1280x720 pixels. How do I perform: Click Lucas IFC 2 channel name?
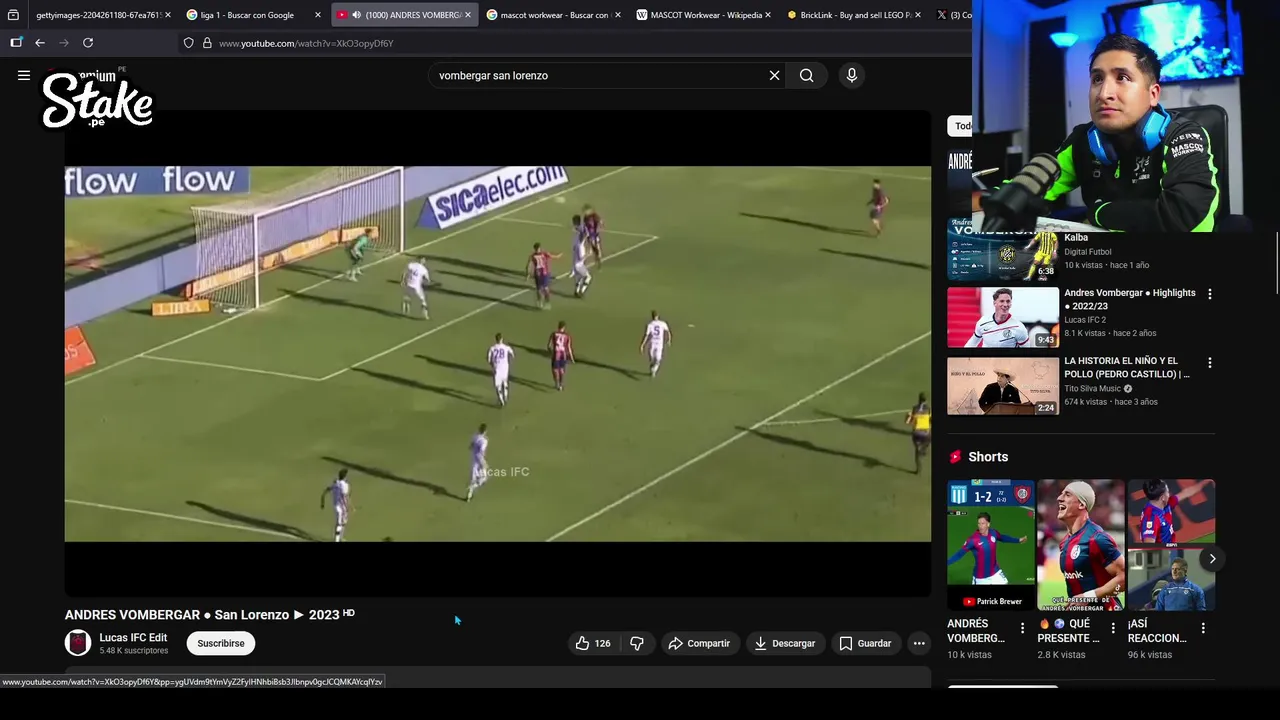tap(1085, 320)
